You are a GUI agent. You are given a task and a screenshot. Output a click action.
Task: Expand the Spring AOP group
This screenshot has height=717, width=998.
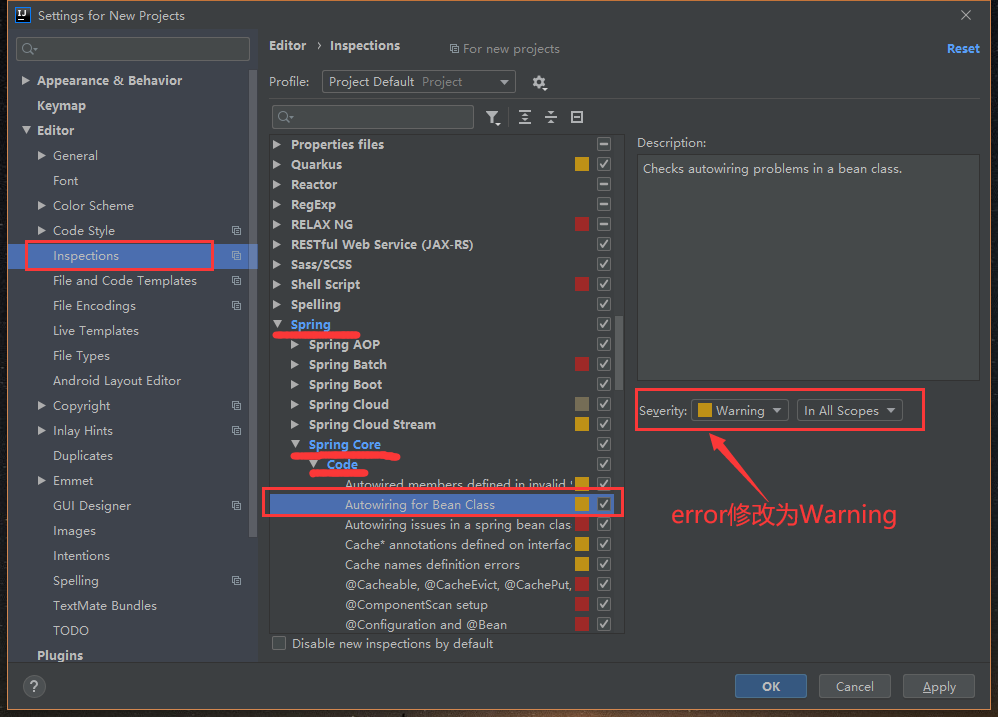click(x=295, y=344)
